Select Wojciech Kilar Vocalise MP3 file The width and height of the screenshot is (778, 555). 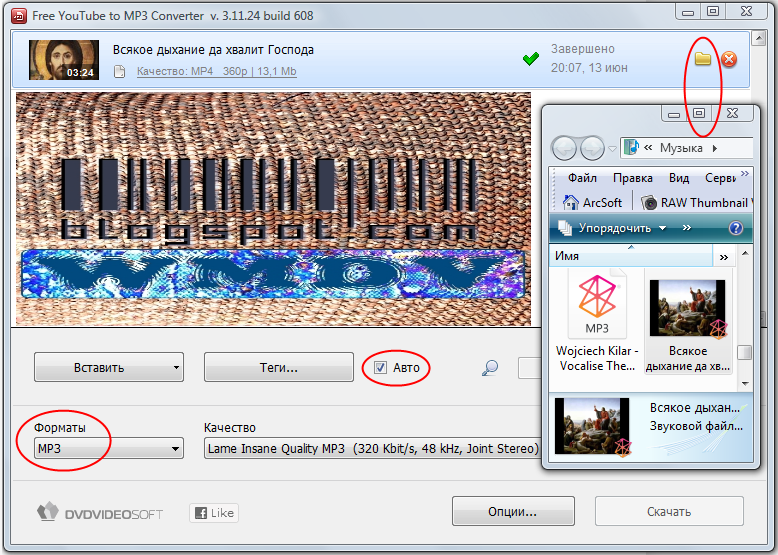pos(597,321)
